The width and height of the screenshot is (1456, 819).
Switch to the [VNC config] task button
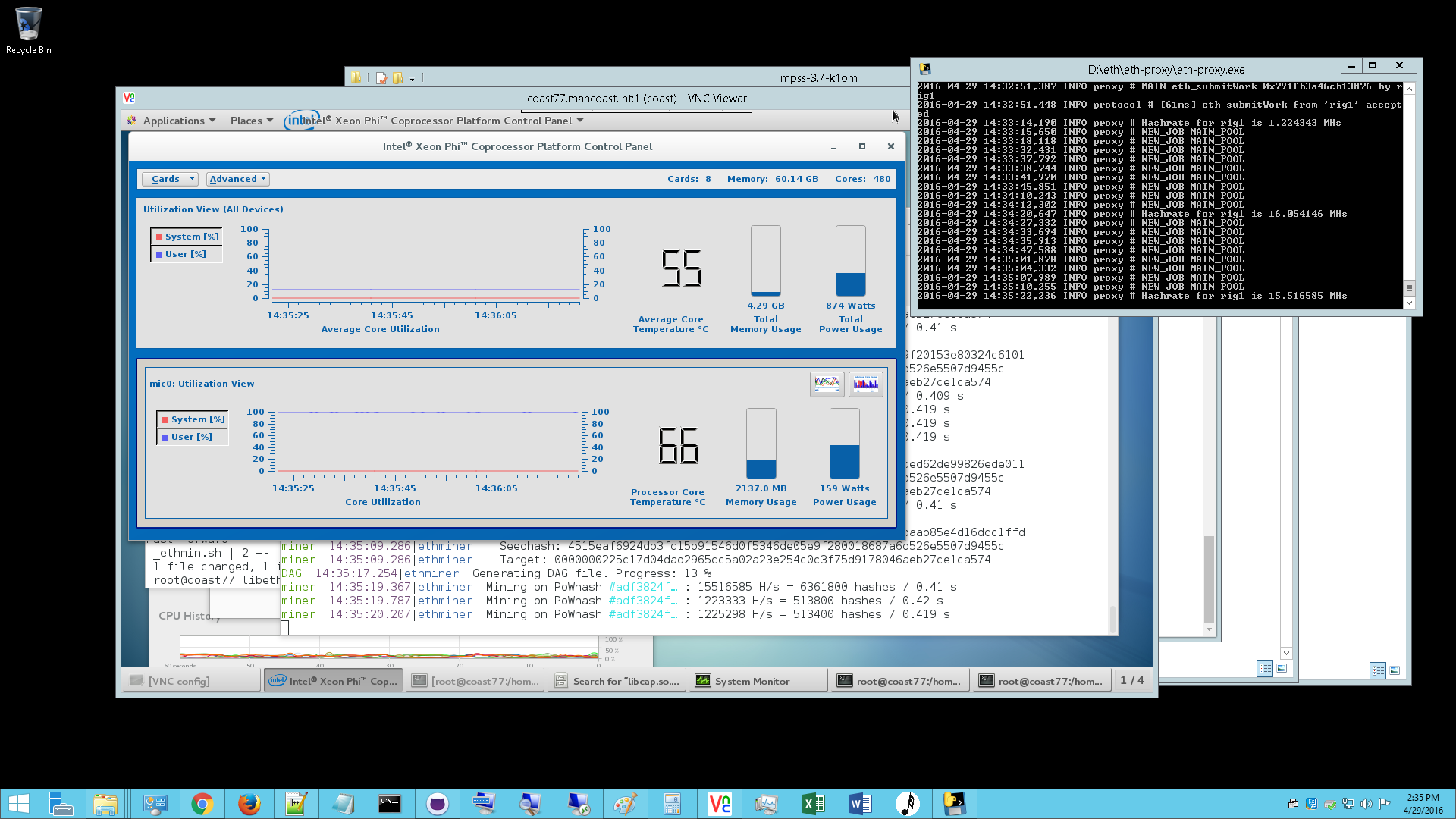click(191, 681)
